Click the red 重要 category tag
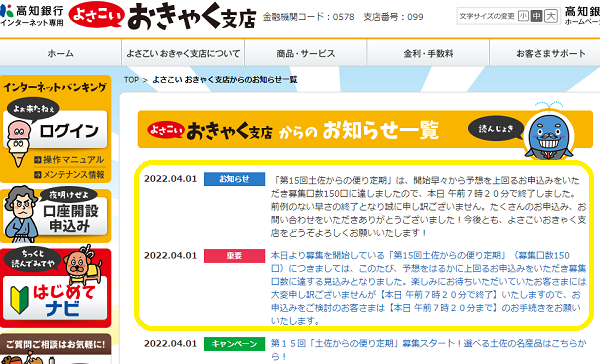 tap(234, 256)
